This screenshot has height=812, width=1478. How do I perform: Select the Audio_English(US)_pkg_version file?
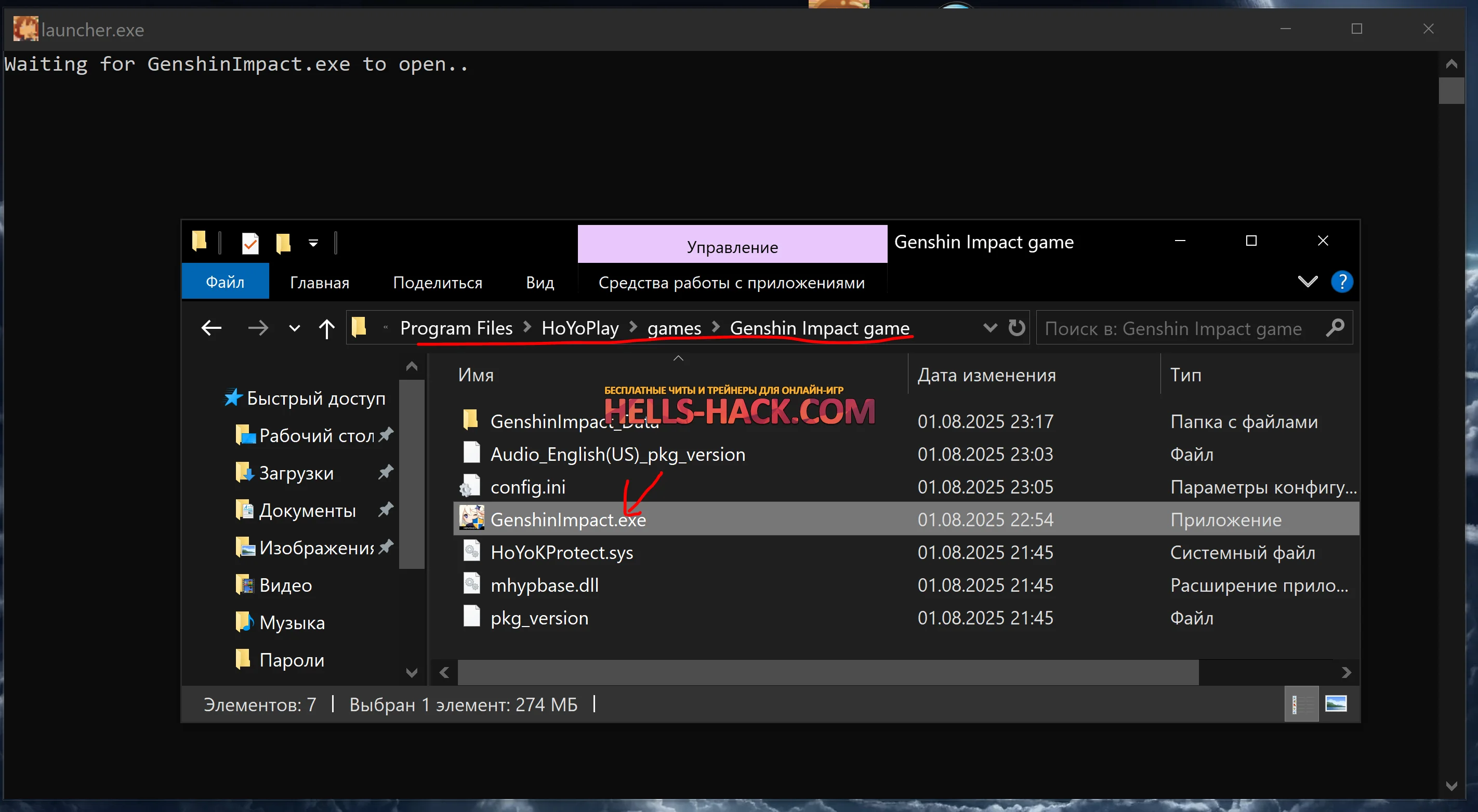coord(617,454)
